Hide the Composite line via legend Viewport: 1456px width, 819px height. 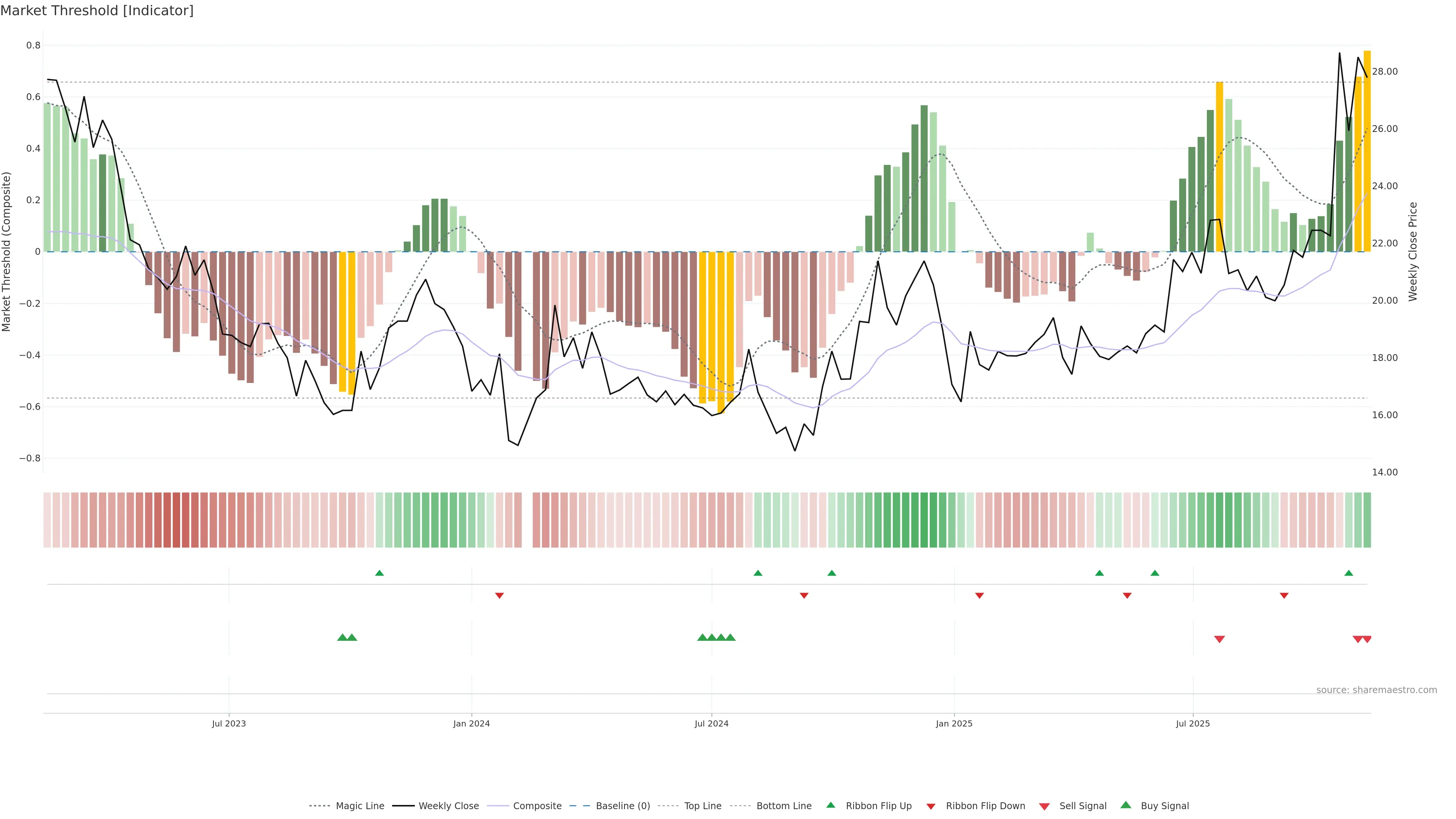point(537,806)
